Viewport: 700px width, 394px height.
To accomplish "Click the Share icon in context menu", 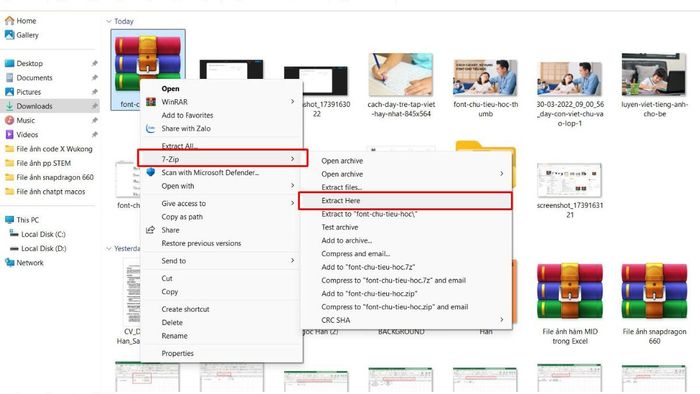I will [x=151, y=230].
